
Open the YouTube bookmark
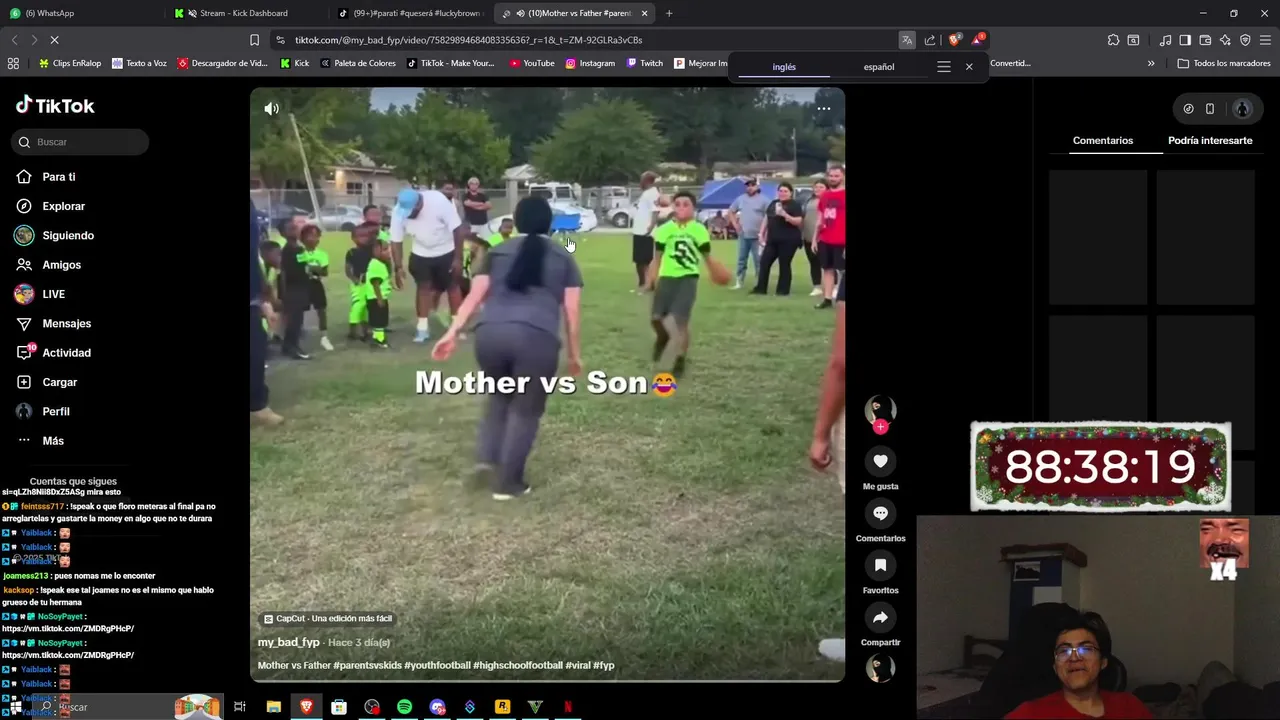531,63
